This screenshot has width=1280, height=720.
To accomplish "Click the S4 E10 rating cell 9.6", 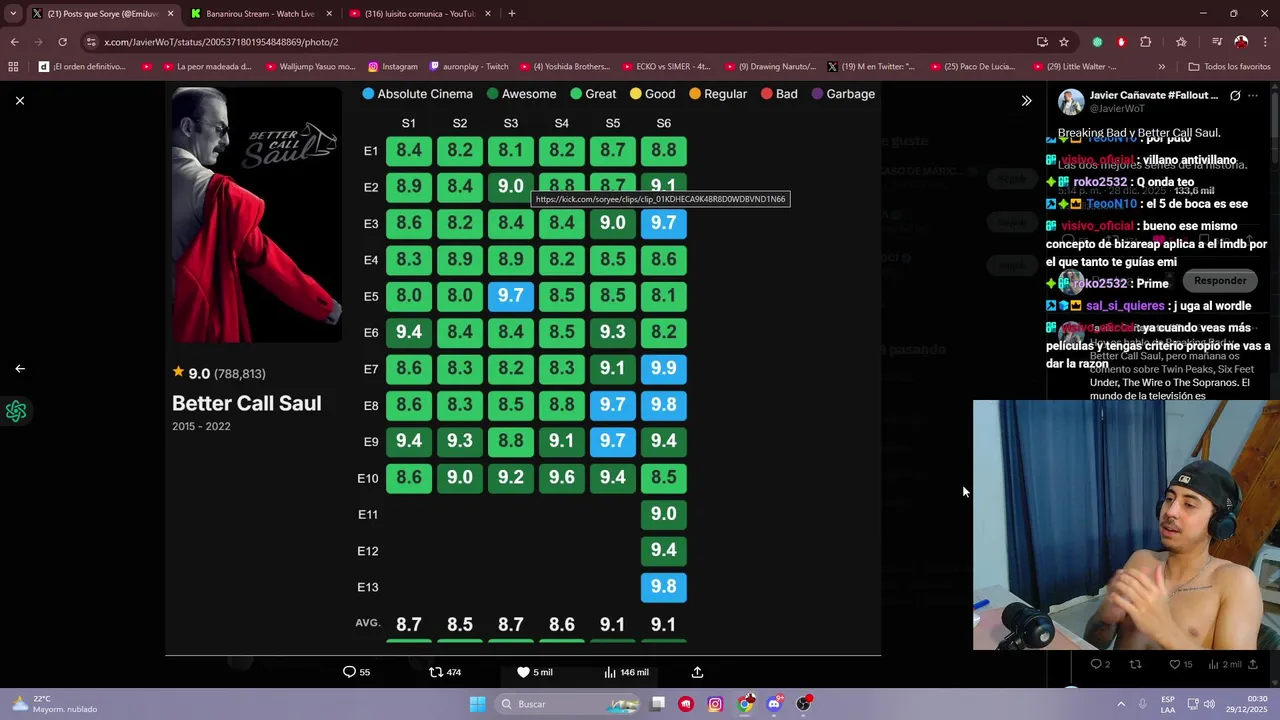I will point(562,477).
